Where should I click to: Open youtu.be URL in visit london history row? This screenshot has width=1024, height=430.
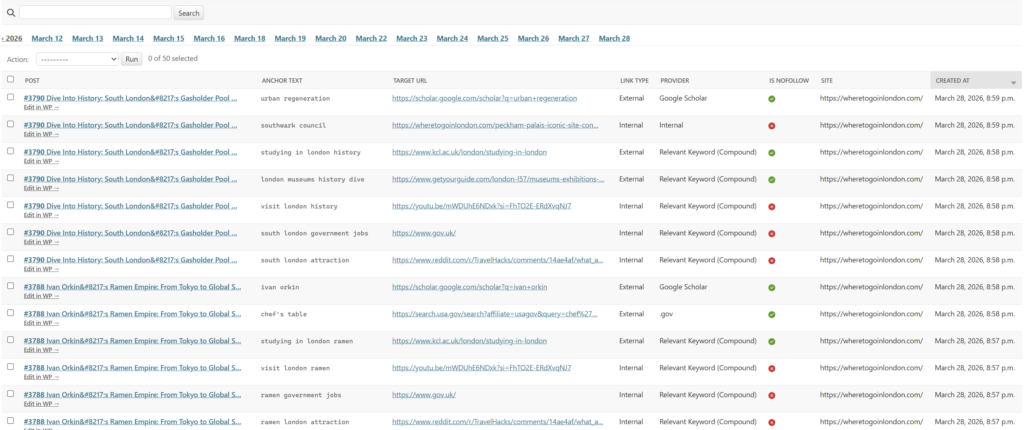(482, 206)
